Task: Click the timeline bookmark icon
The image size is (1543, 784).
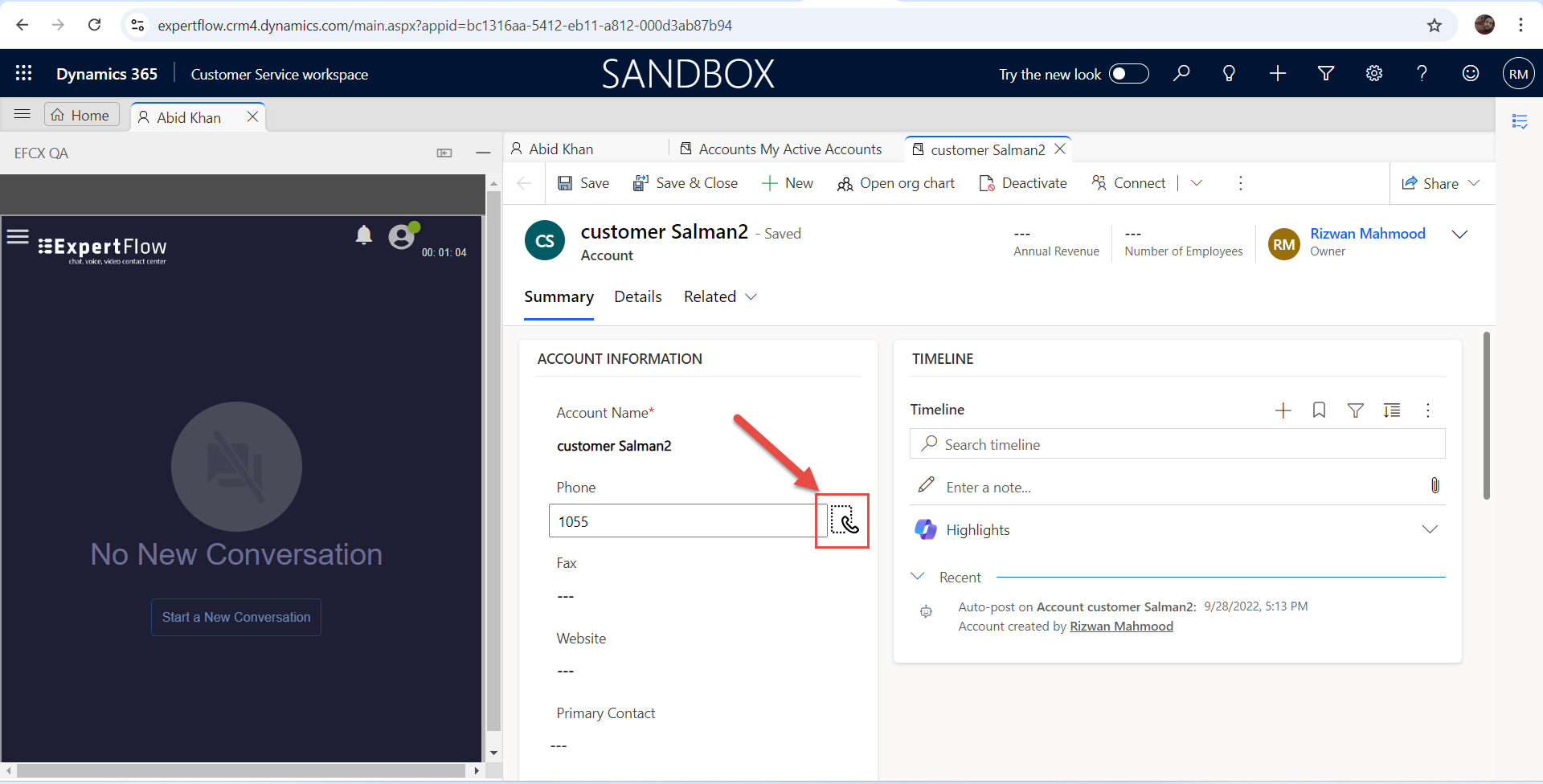Action: (1319, 410)
